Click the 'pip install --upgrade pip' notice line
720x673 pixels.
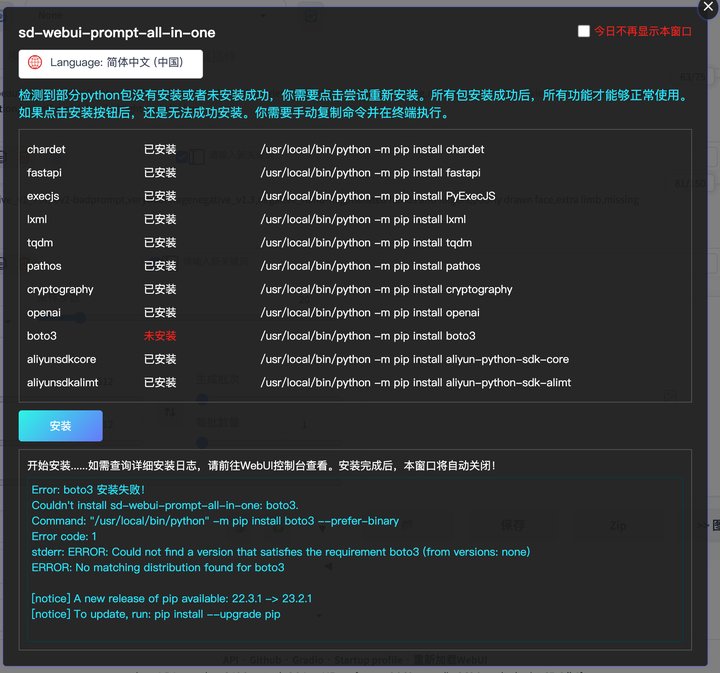pos(156,614)
